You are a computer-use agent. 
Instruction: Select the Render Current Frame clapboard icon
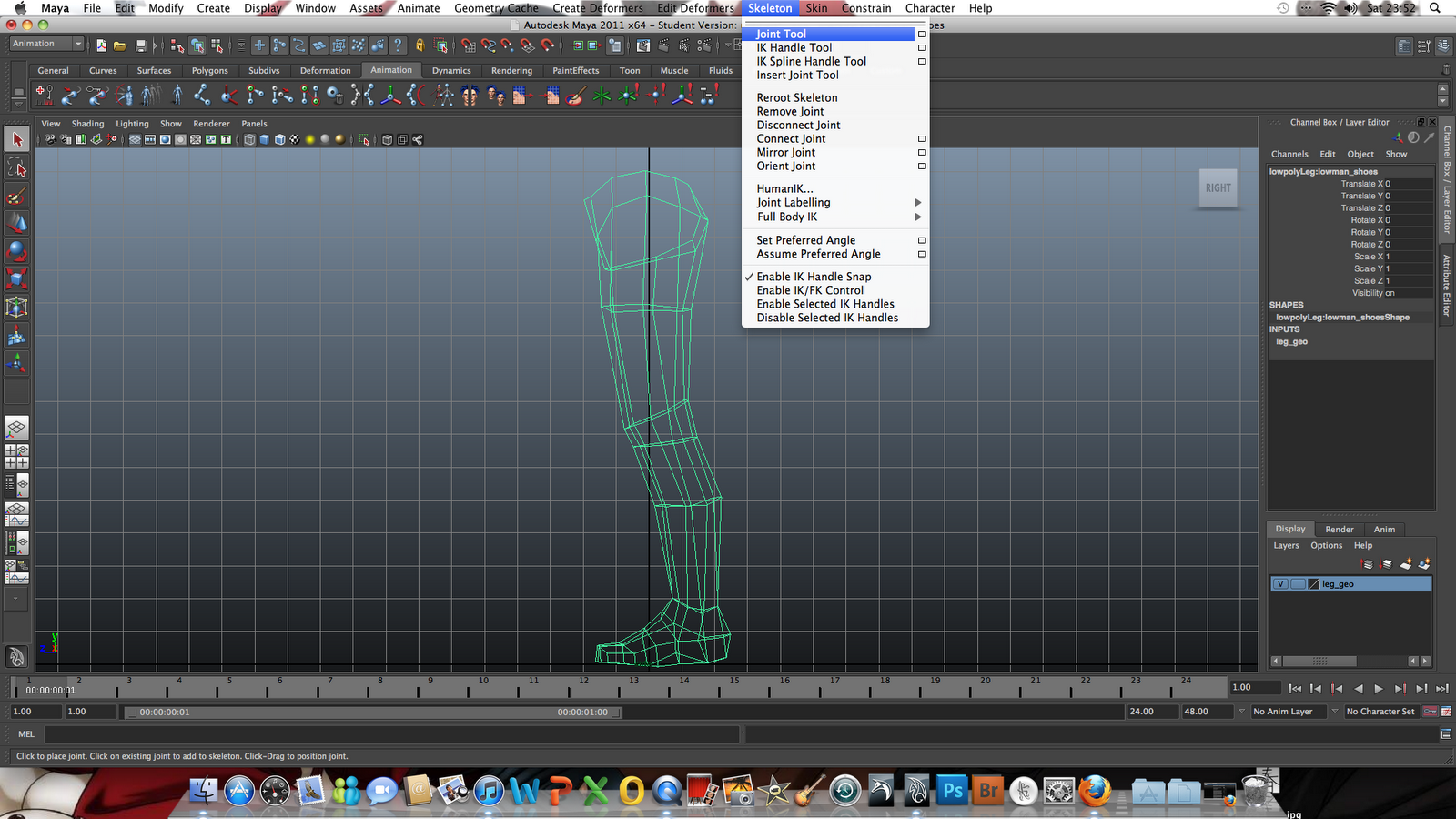pos(663,43)
